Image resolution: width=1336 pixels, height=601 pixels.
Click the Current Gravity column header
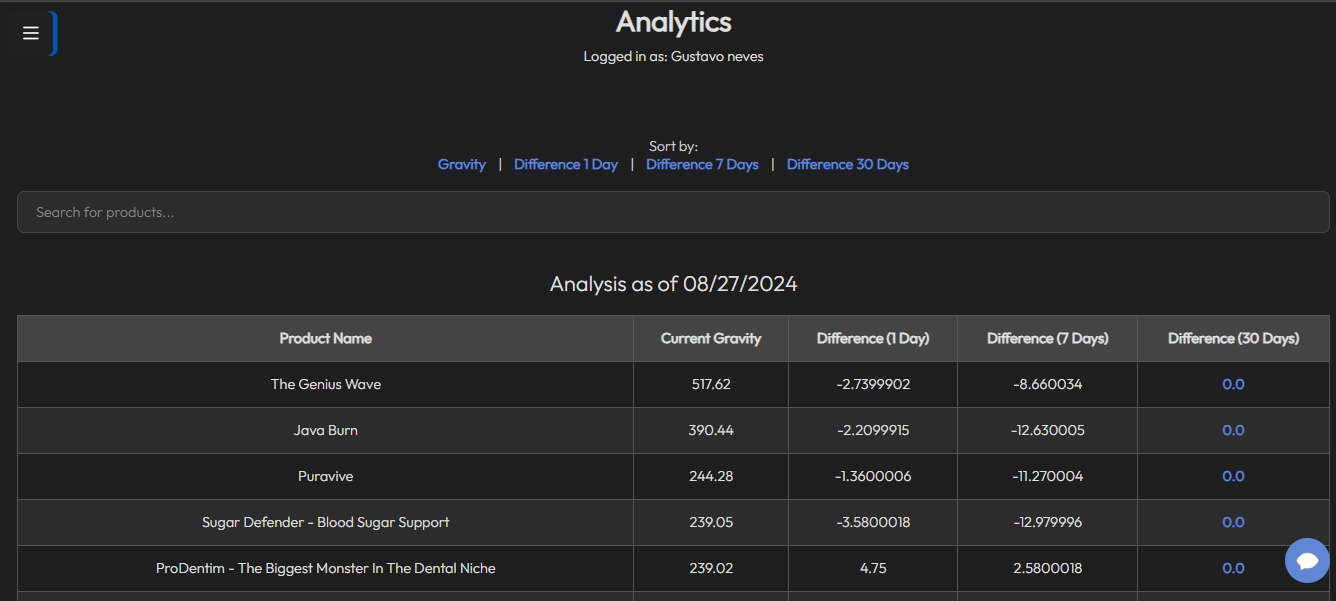click(711, 338)
